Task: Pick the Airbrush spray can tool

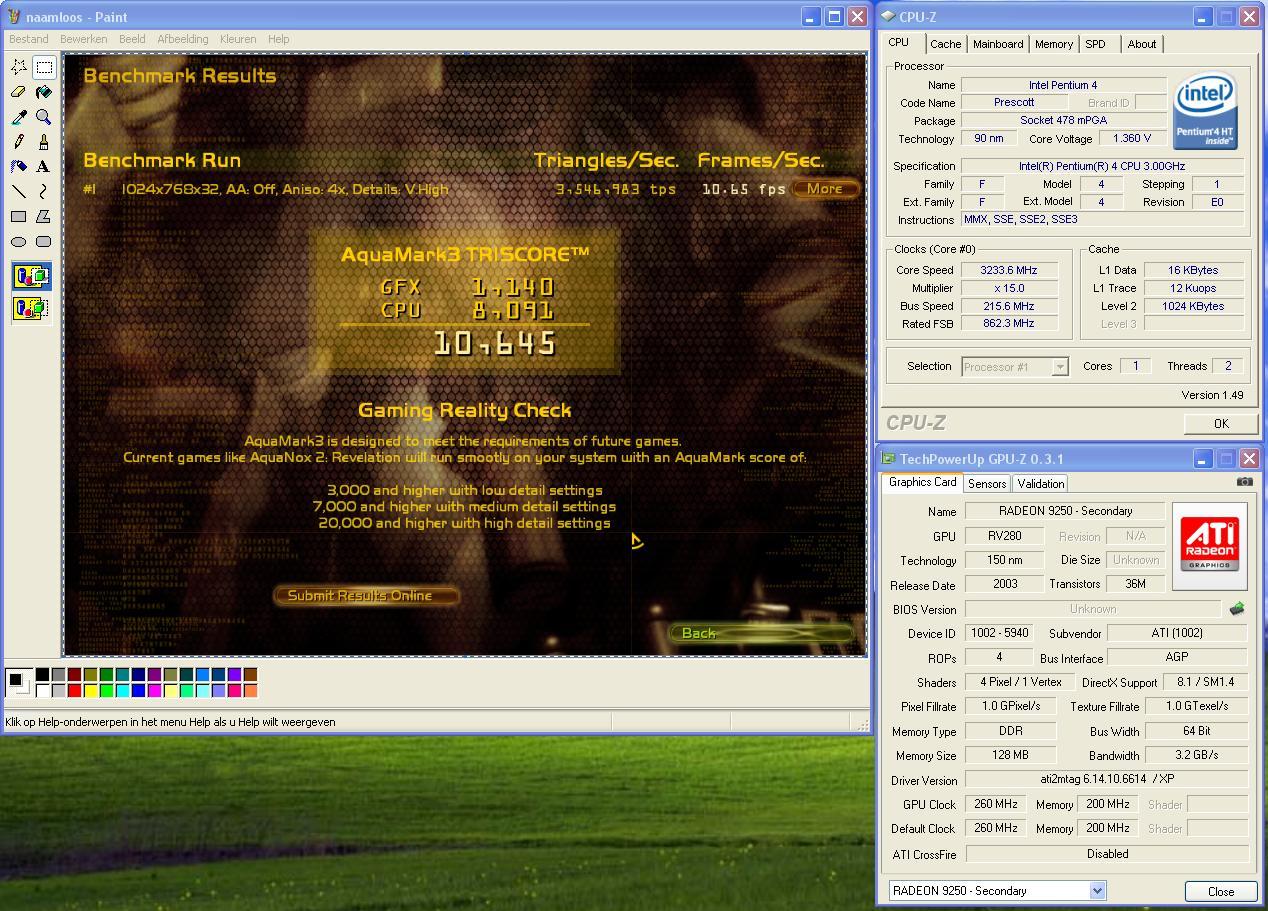Action: pyautogui.click(x=18, y=167)
